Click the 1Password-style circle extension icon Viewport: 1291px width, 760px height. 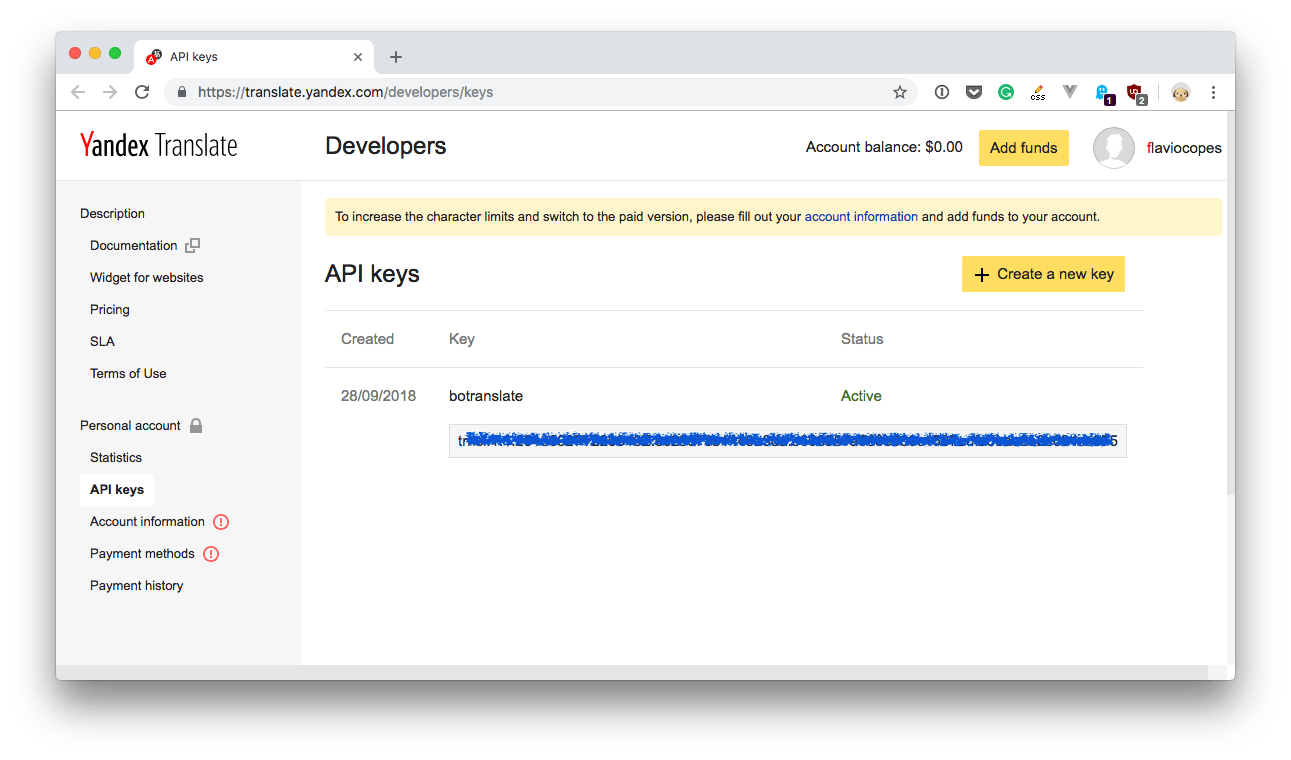click(942, 92)
